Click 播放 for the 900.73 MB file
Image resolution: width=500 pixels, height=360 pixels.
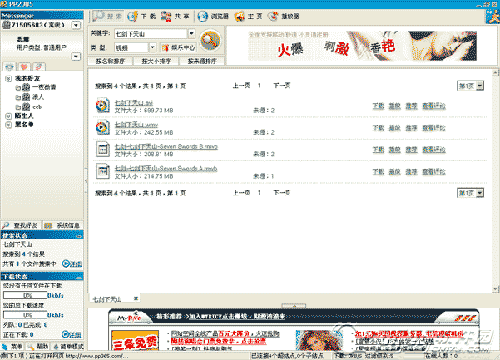395,106
